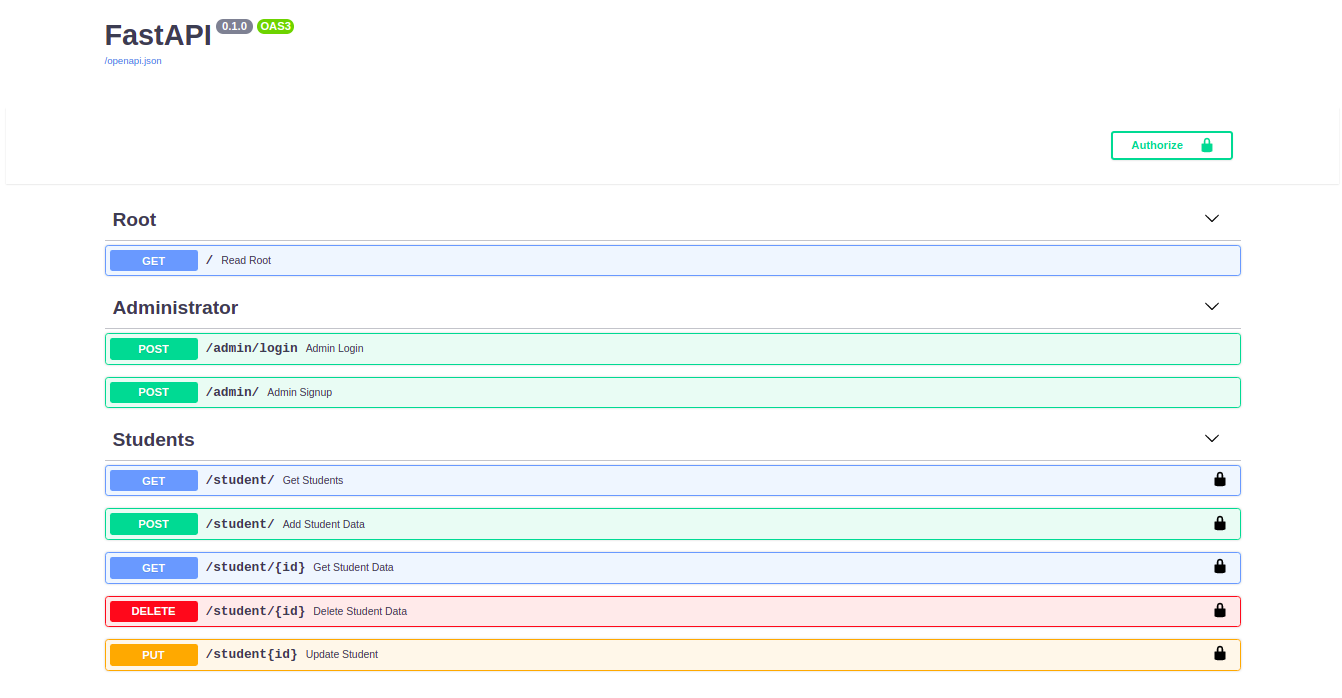Expand POST /student/ Add Student Data endpoint
The width and height of the screenshot is (1342, 698).
click(x=673, y=524)
